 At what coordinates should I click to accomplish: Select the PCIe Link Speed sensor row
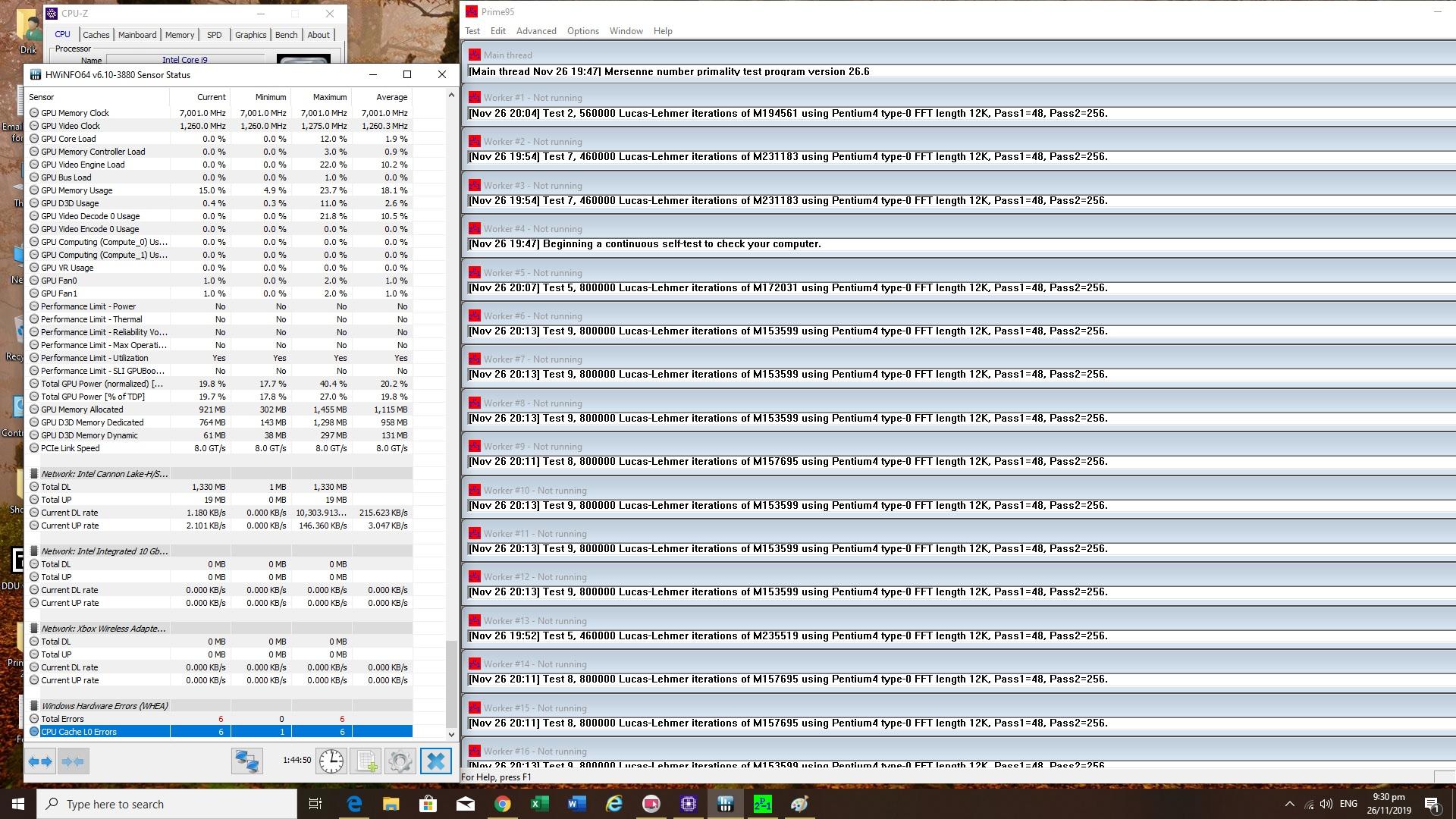click(x=219, y=448)
